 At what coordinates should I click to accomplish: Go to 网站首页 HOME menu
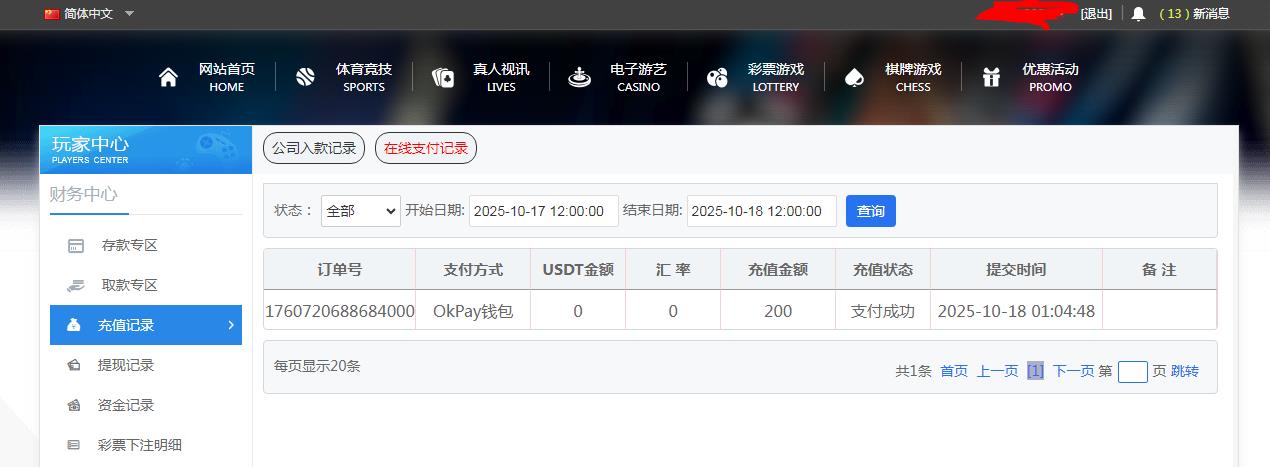[x=227, y=77]
